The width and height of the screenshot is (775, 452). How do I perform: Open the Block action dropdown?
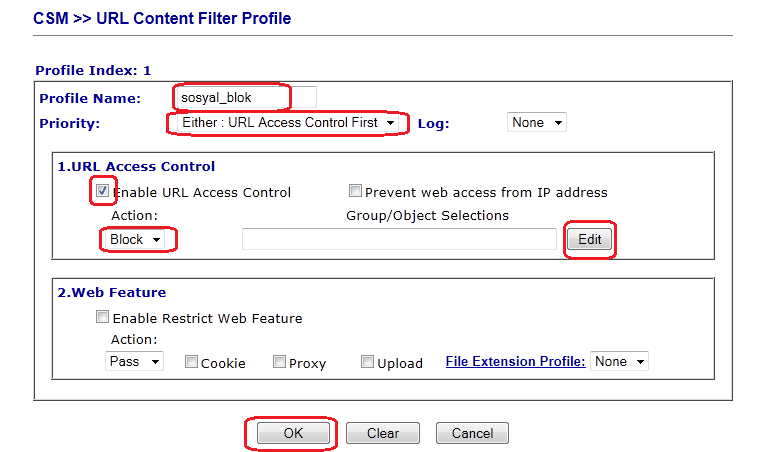[136, 239]
